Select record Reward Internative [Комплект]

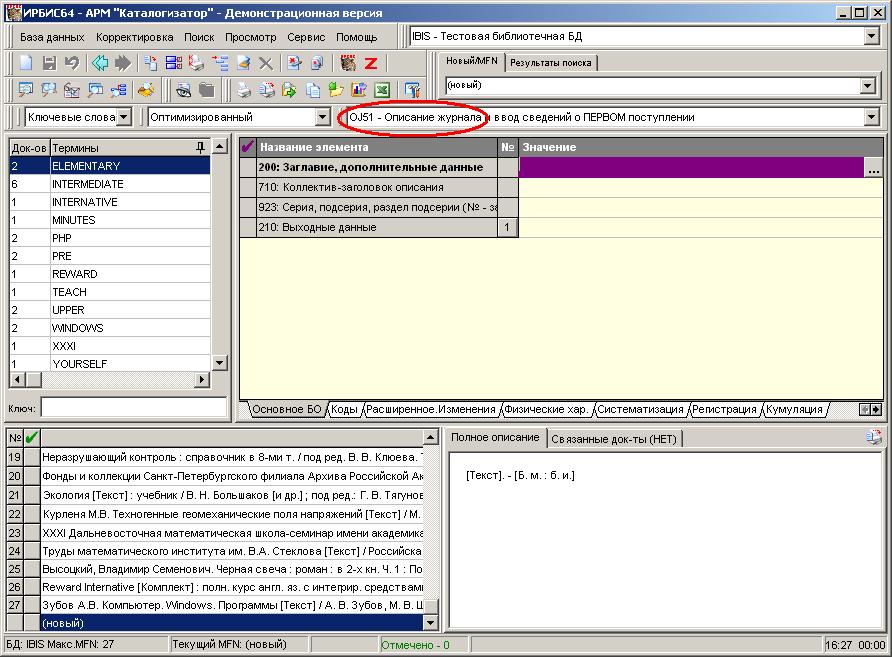point(232,587)
